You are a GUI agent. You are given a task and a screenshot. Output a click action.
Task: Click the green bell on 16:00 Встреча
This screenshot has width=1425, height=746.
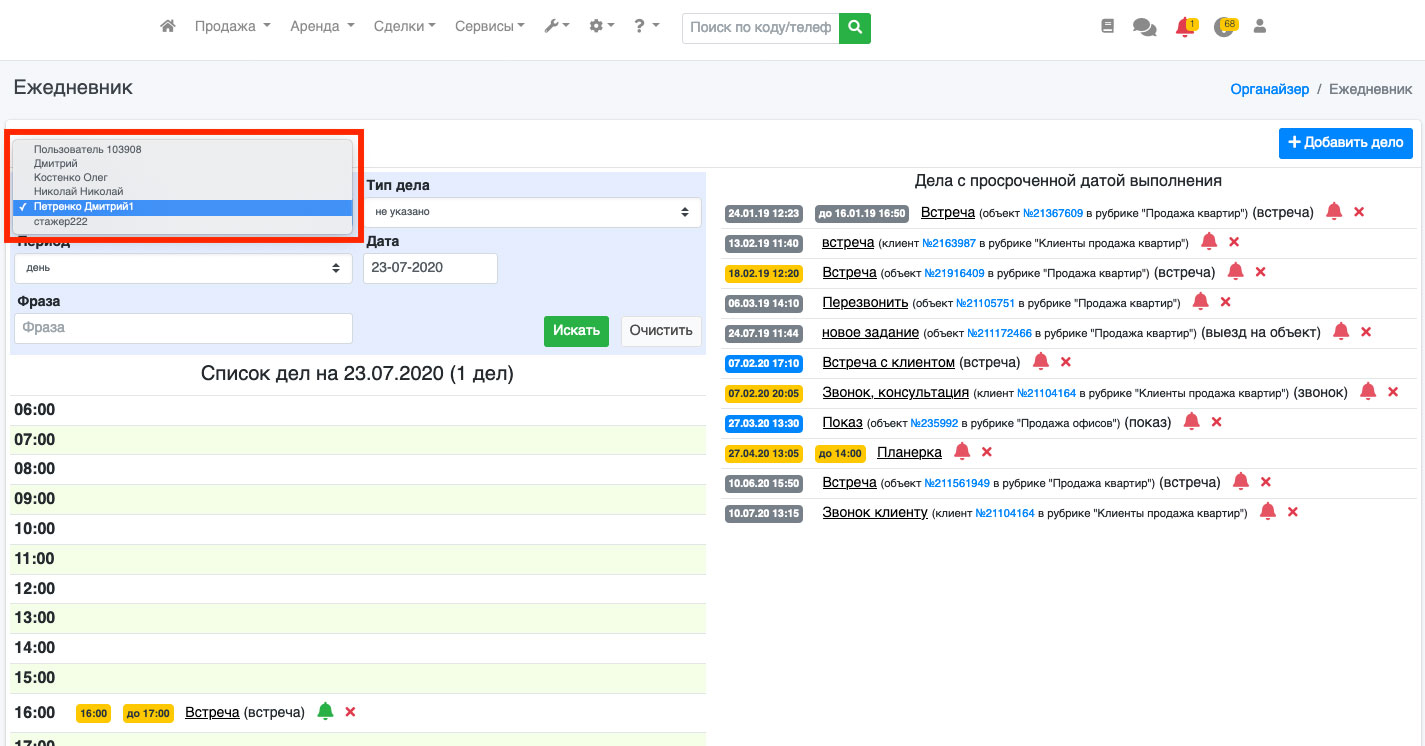pyautogui.click(x=325, y=712)
